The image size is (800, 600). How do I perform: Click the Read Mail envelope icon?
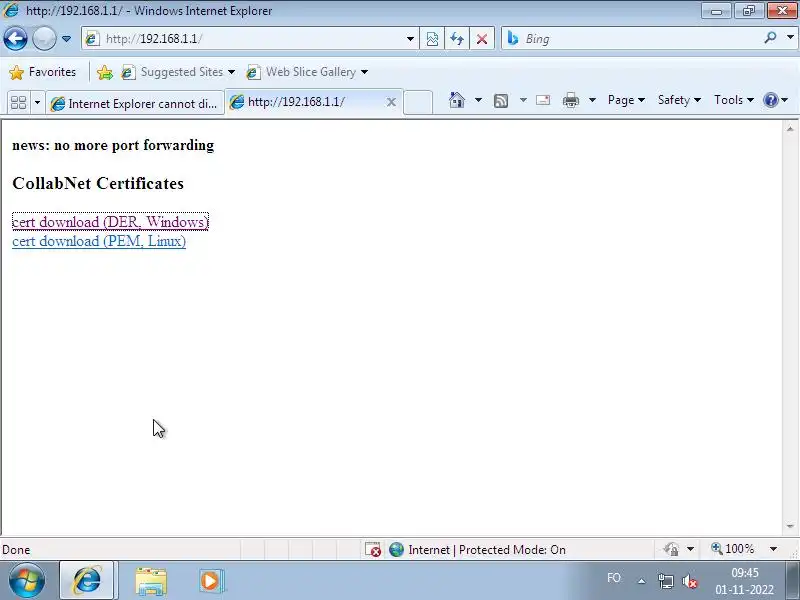pos(543,100)
